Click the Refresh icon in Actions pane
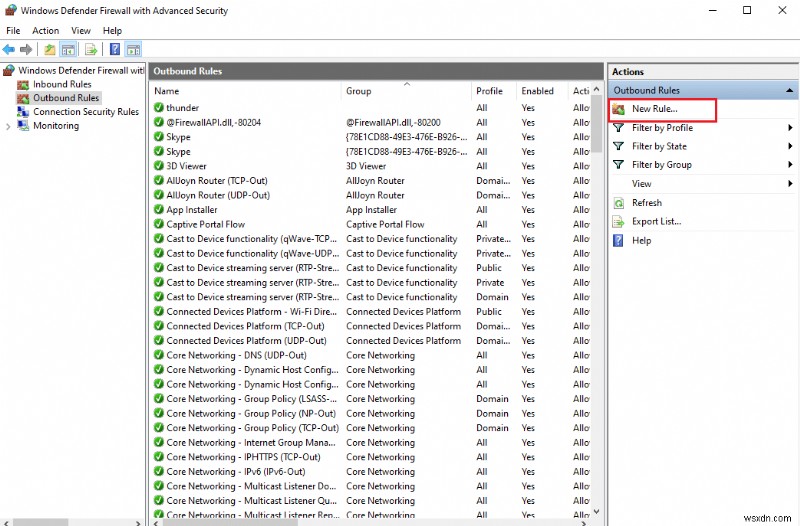Viewport: 800px width, 526px height. point(618,203)
